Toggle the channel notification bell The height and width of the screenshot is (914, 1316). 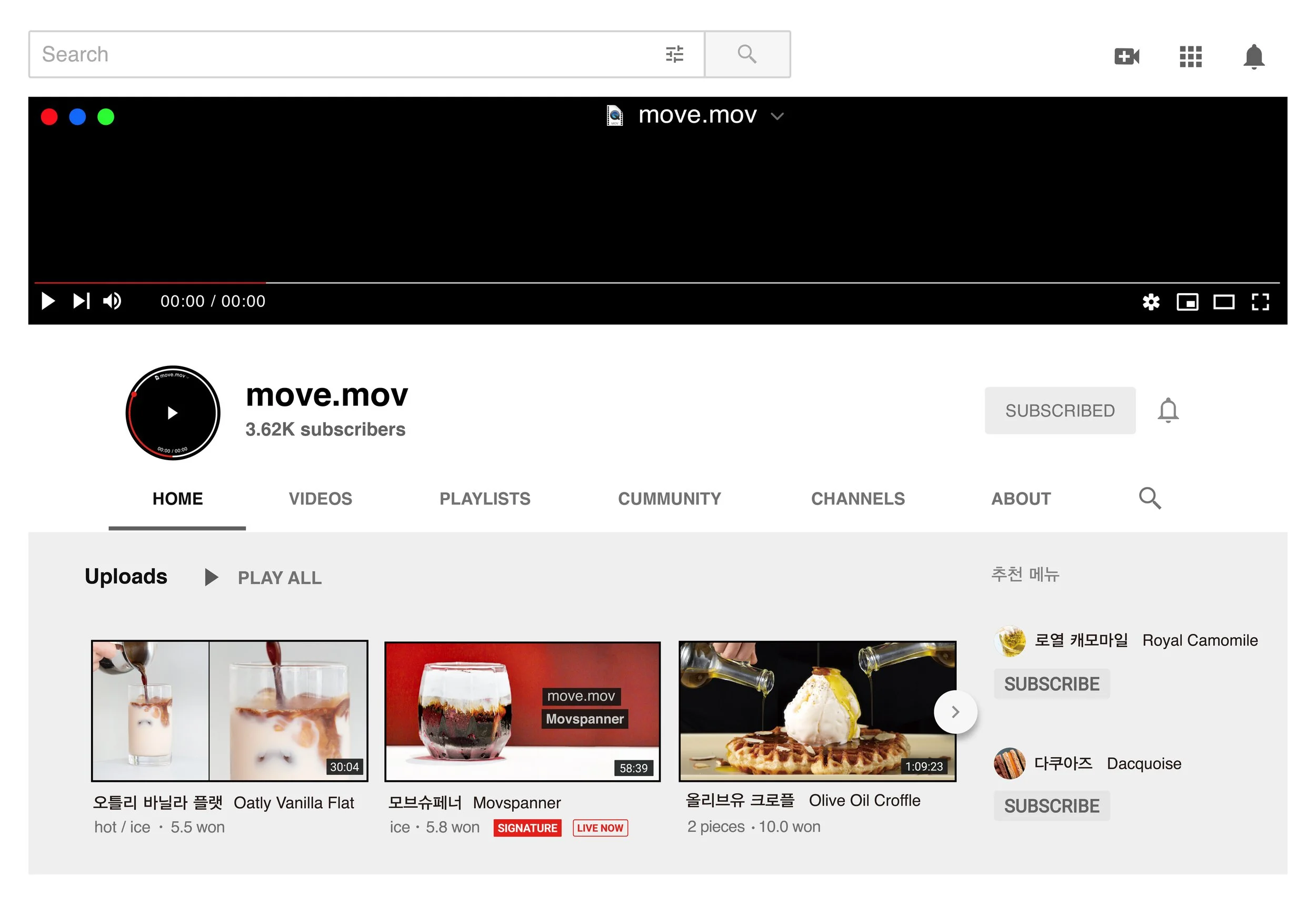tap(1167, 411)
